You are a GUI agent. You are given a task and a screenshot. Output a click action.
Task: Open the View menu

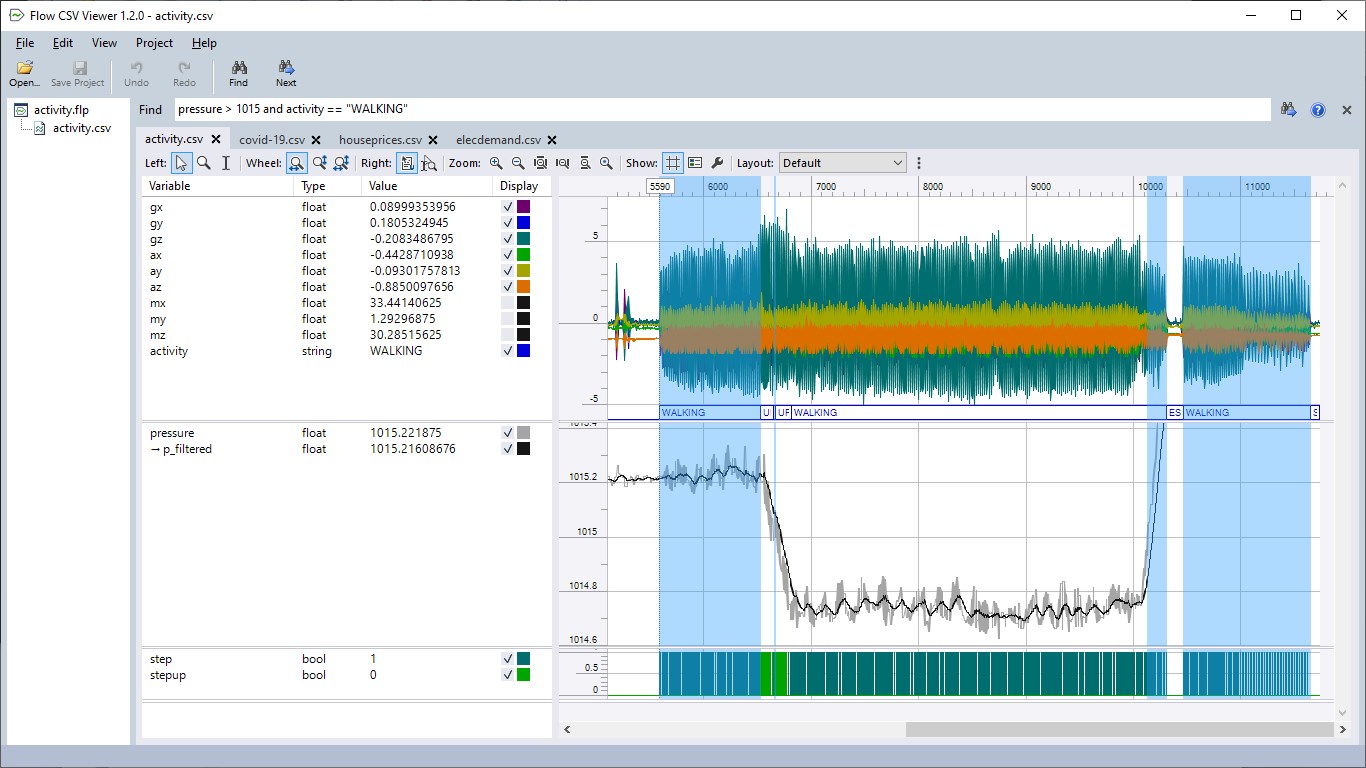pos(104,43)
